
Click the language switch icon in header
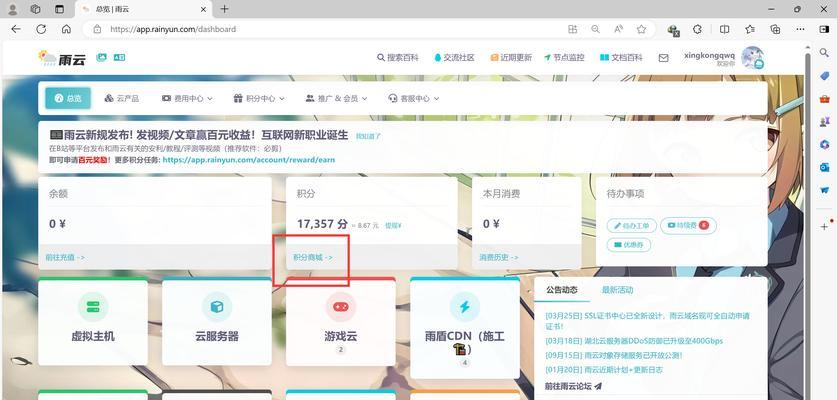119,57
